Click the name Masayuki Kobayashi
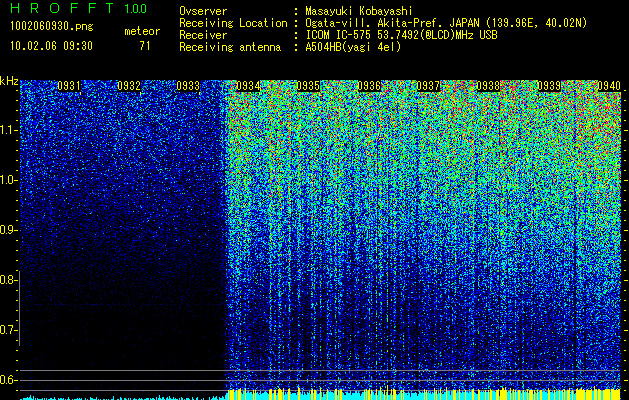Viewport: 629px width, 400px height. pos(359,11)
